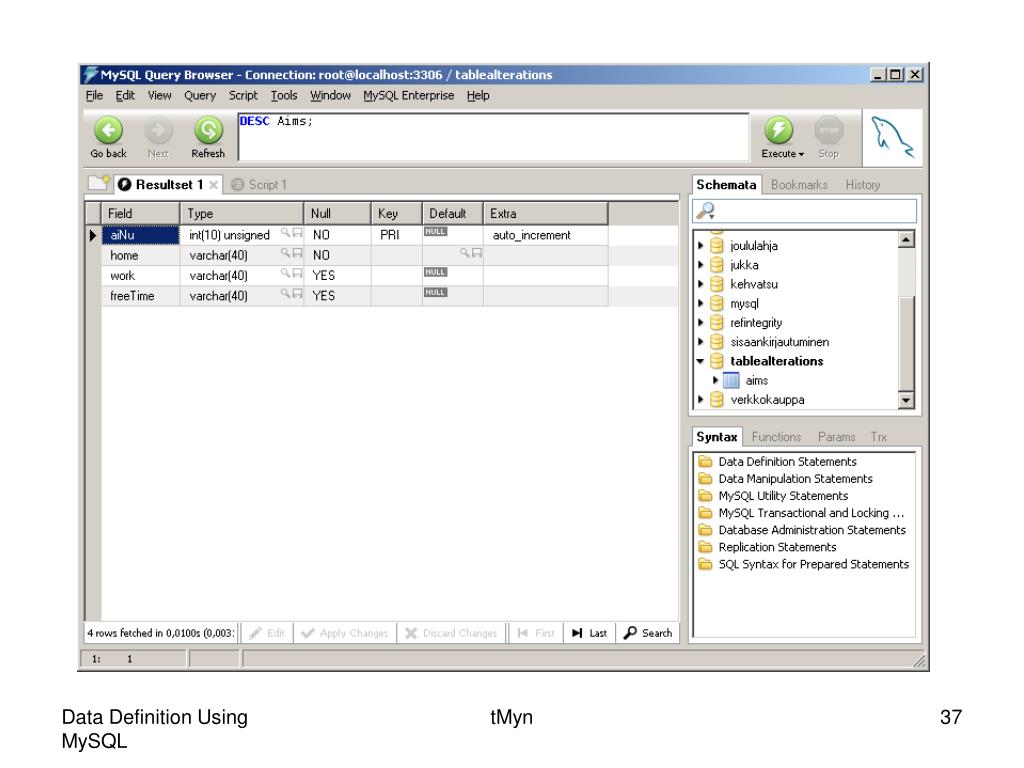Jump to First row button
Image resolution: width=1024 pixels, height=768 pixels.
pos(536,633)
